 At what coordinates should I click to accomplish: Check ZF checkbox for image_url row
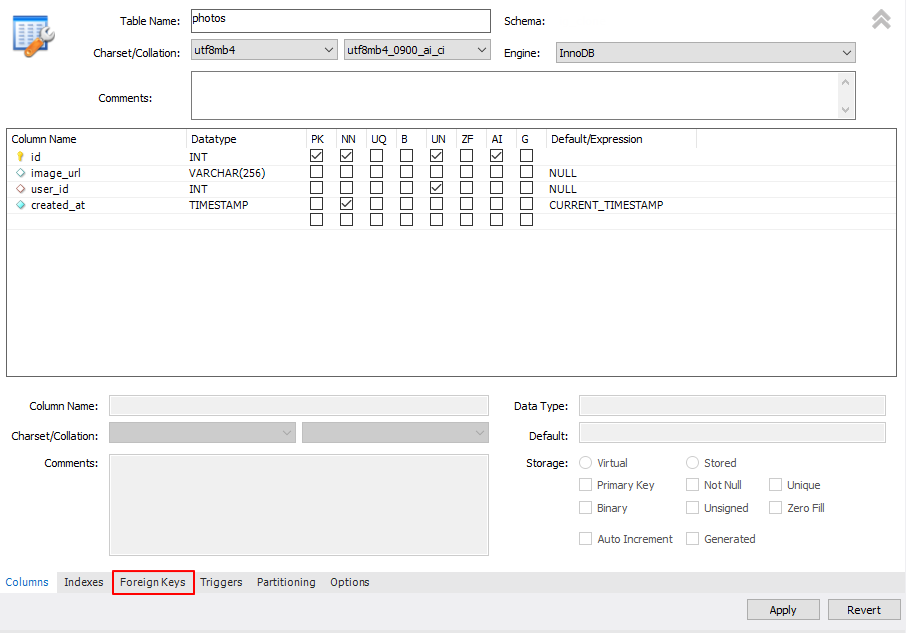point(466,172)
